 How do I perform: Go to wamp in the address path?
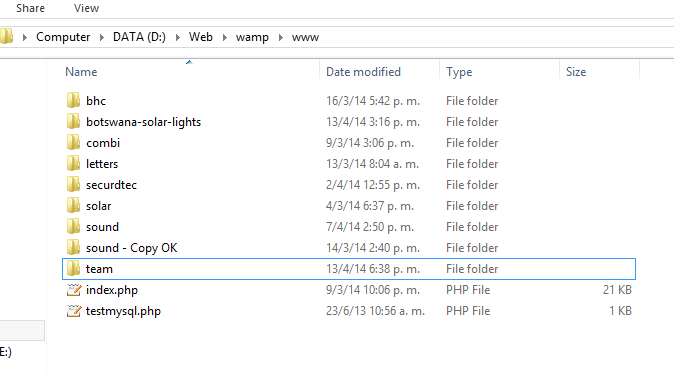click(x=252, y=37)
